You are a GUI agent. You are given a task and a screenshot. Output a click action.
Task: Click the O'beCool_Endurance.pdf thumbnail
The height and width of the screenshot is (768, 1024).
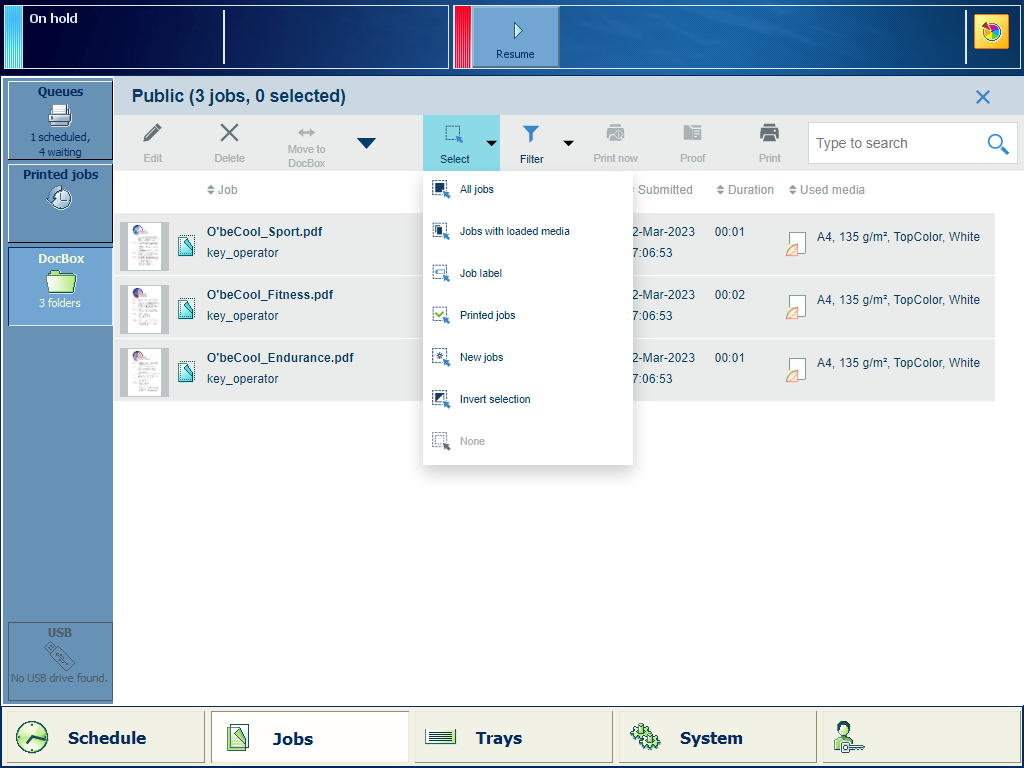[144, 372]
